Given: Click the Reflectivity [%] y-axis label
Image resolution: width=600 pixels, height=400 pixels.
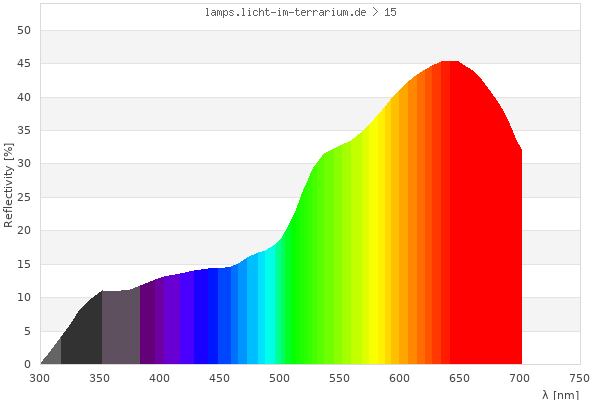Looking at the screenshot, I should [x=9, y=185].
